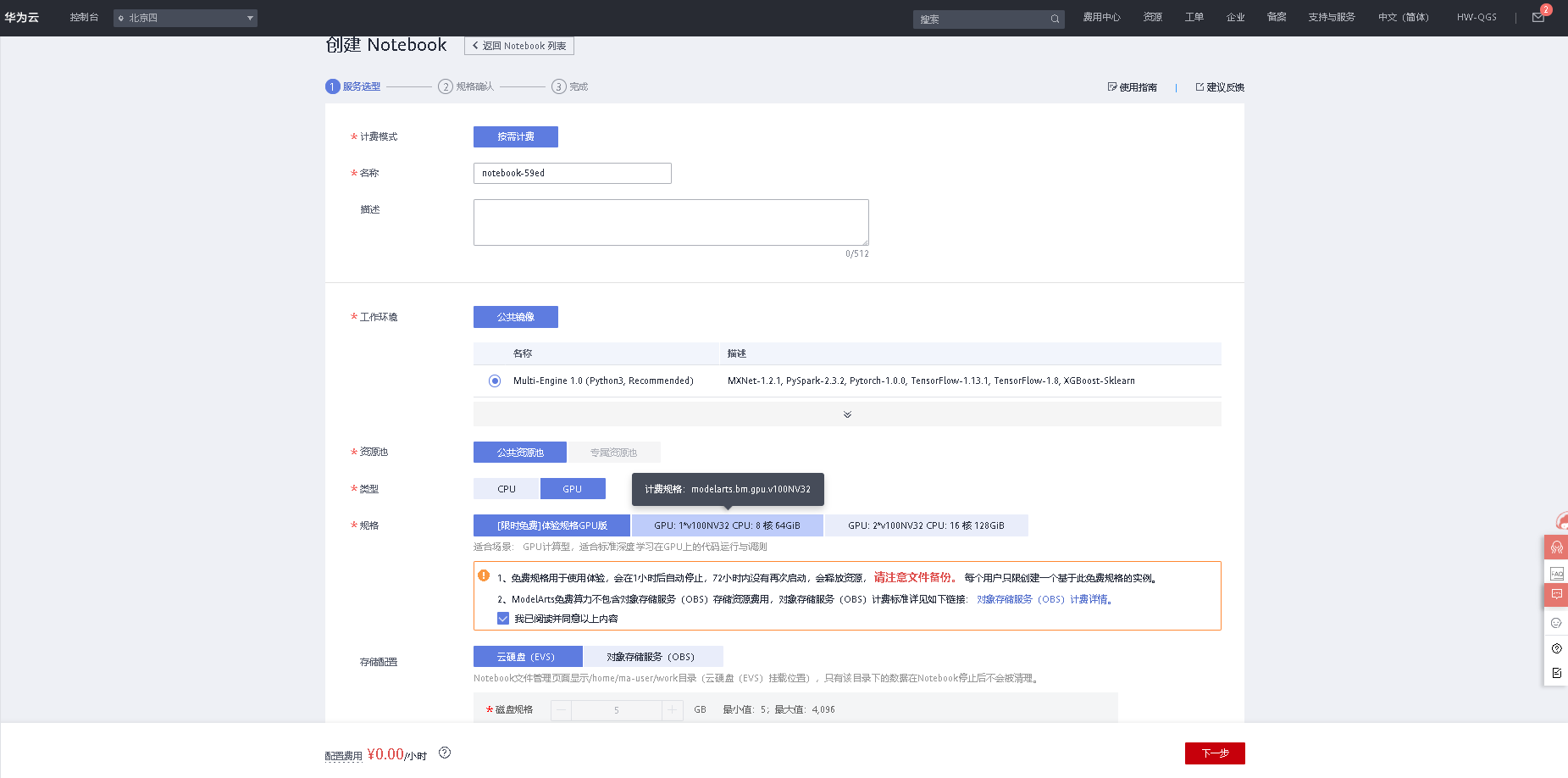
Task: Click the 配置费用 price label
Action: [x=344, y=756]
